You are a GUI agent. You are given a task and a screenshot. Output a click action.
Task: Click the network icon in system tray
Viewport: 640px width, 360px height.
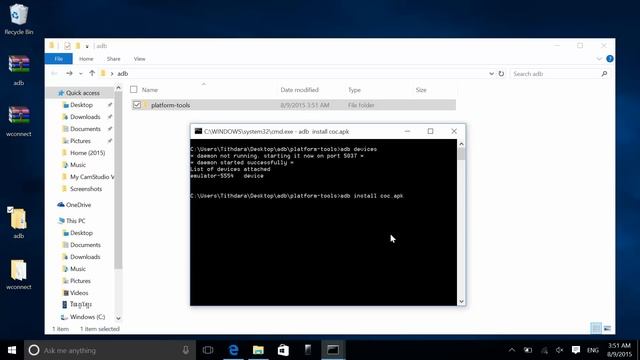[x=544, y=350]
